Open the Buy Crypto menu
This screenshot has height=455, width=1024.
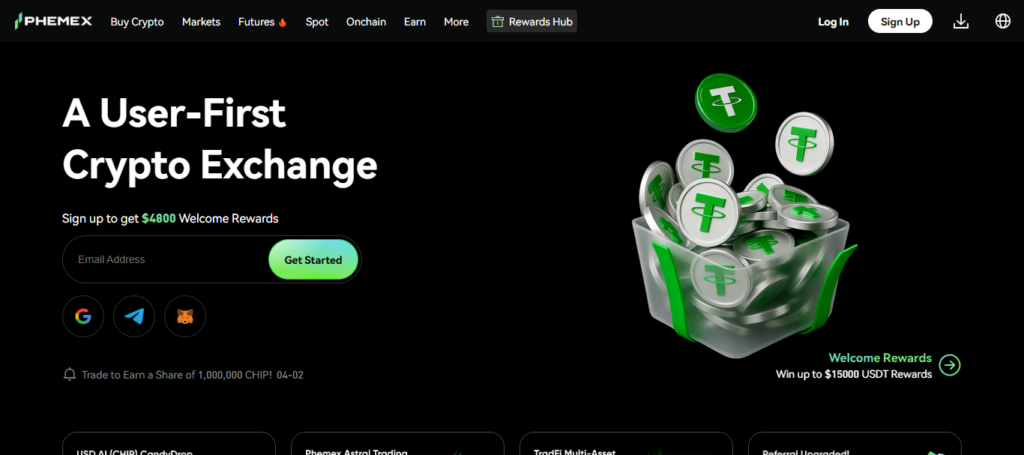coord(137,22)
